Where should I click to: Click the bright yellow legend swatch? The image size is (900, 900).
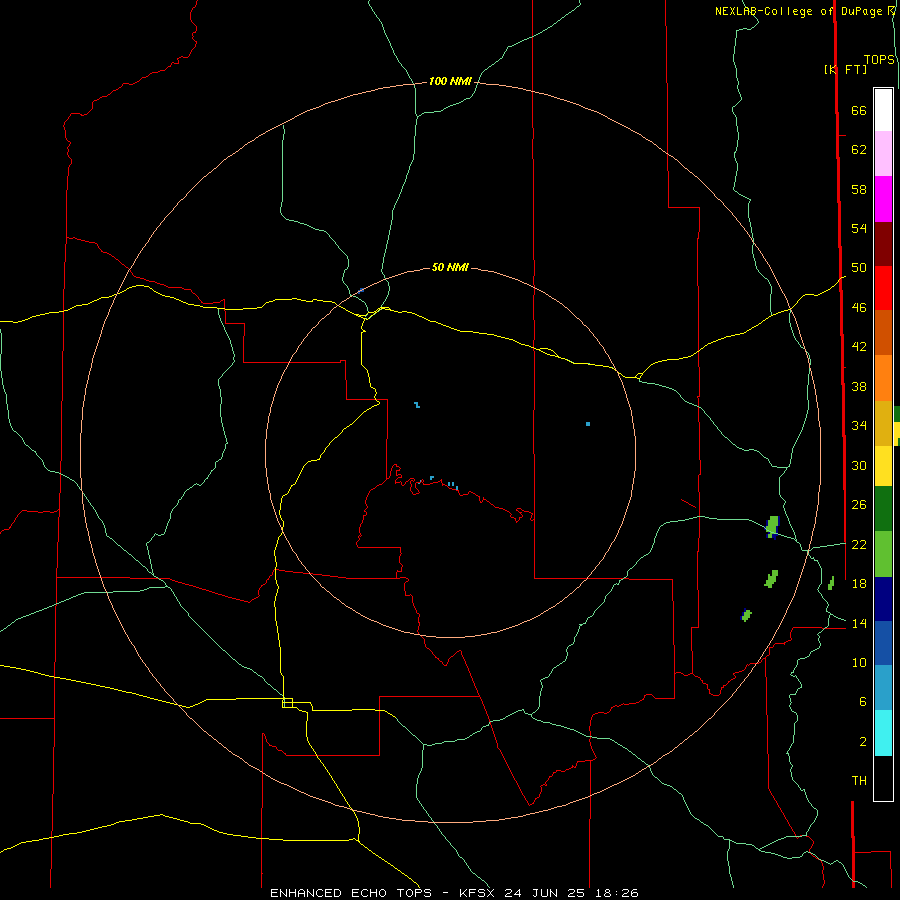point(883,466)
